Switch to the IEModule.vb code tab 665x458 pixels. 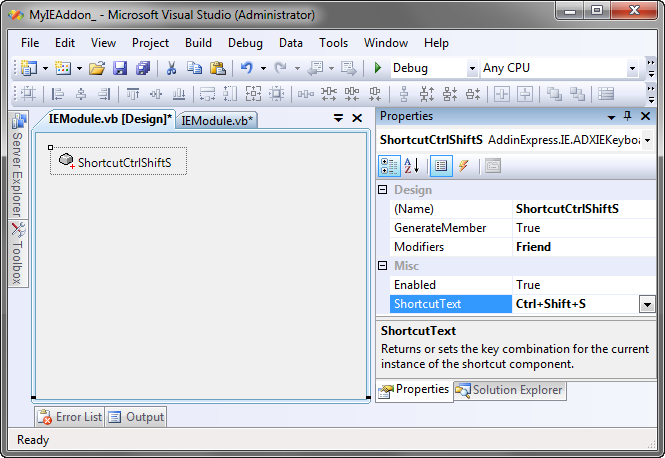(x=217, y=121)
